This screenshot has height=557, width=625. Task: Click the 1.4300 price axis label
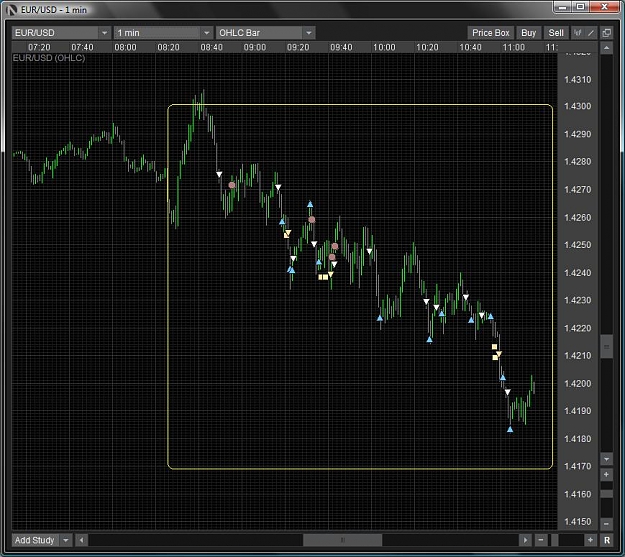pos(578,106)
